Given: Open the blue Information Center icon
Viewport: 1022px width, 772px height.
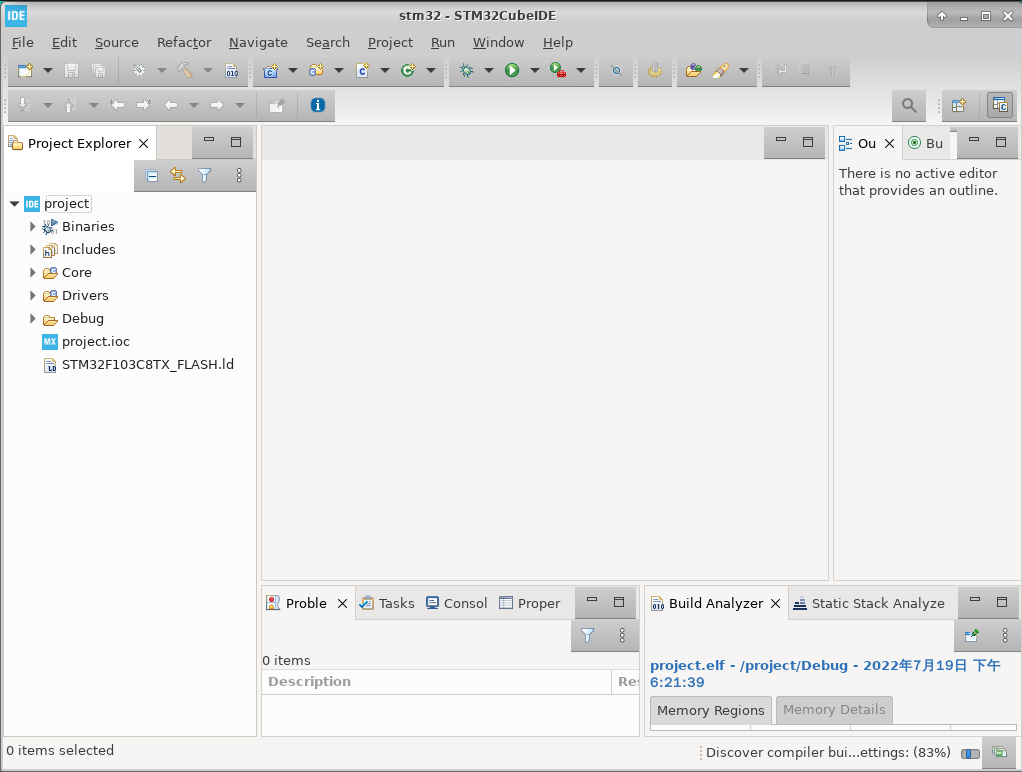Looking at the screenshot, I should click(x=317, y=105).
